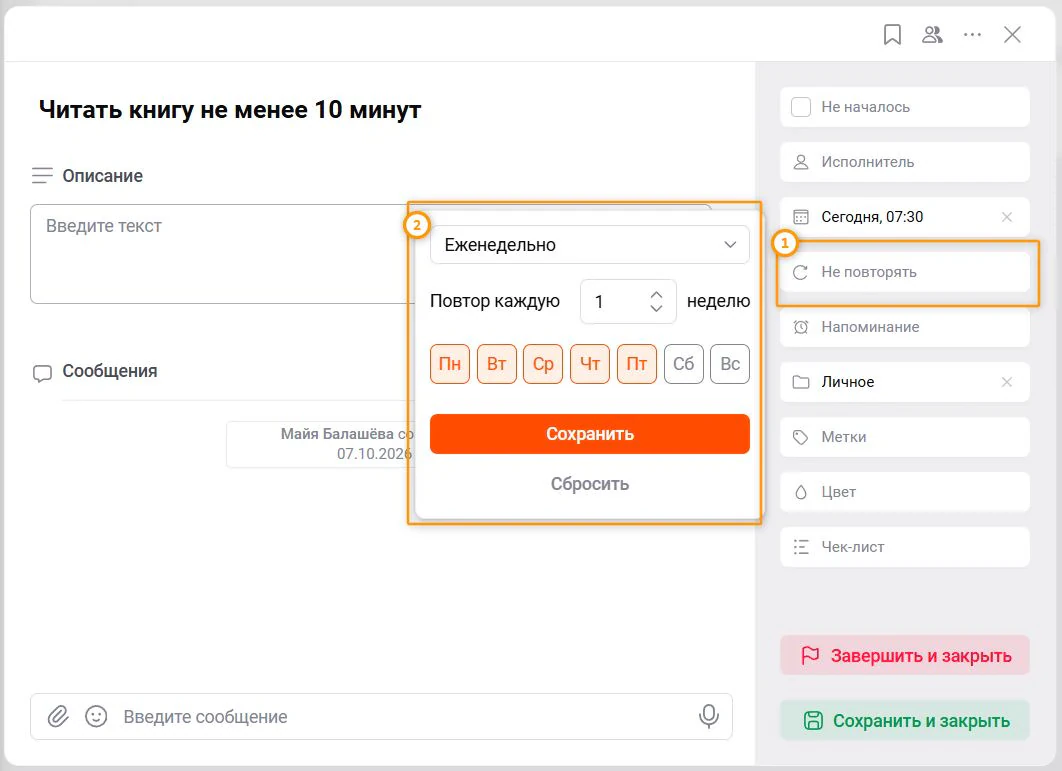Click the Сохранить и закрыть button
1062x771 pixels.
click(x=905, y=720)
